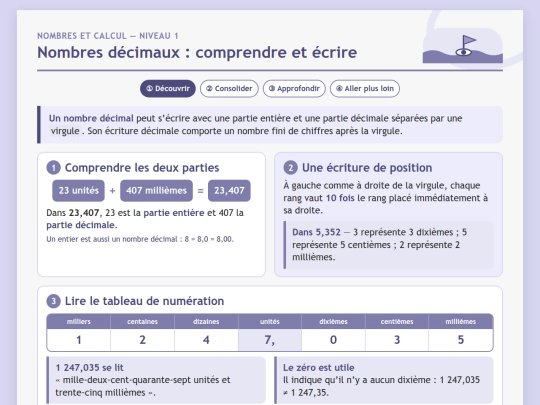Click the 'Comprendre les deux parties' heading
The width and height of the screenshot is (540, 405).
[142, 168]
